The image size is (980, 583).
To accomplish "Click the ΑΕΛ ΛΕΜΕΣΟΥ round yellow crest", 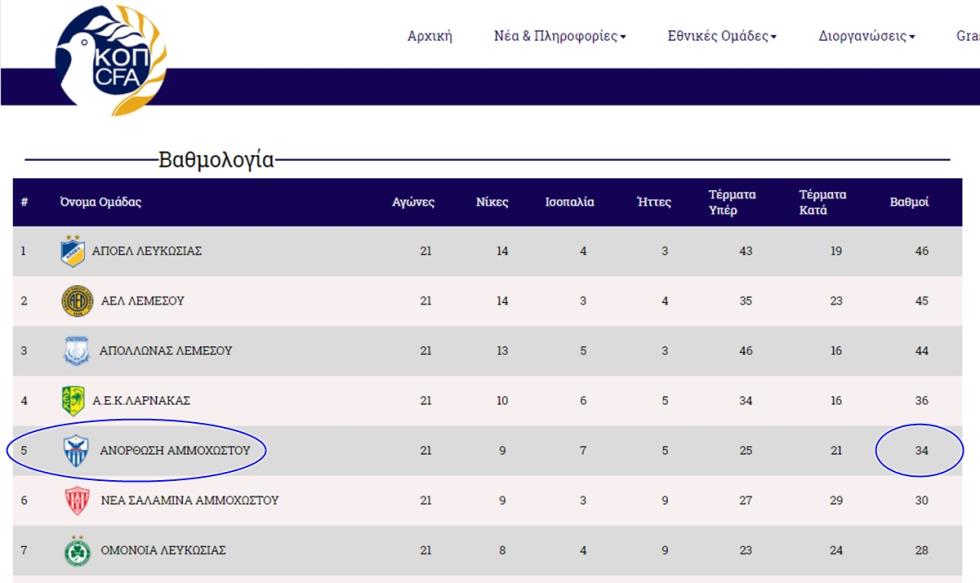I will (77, 301).
